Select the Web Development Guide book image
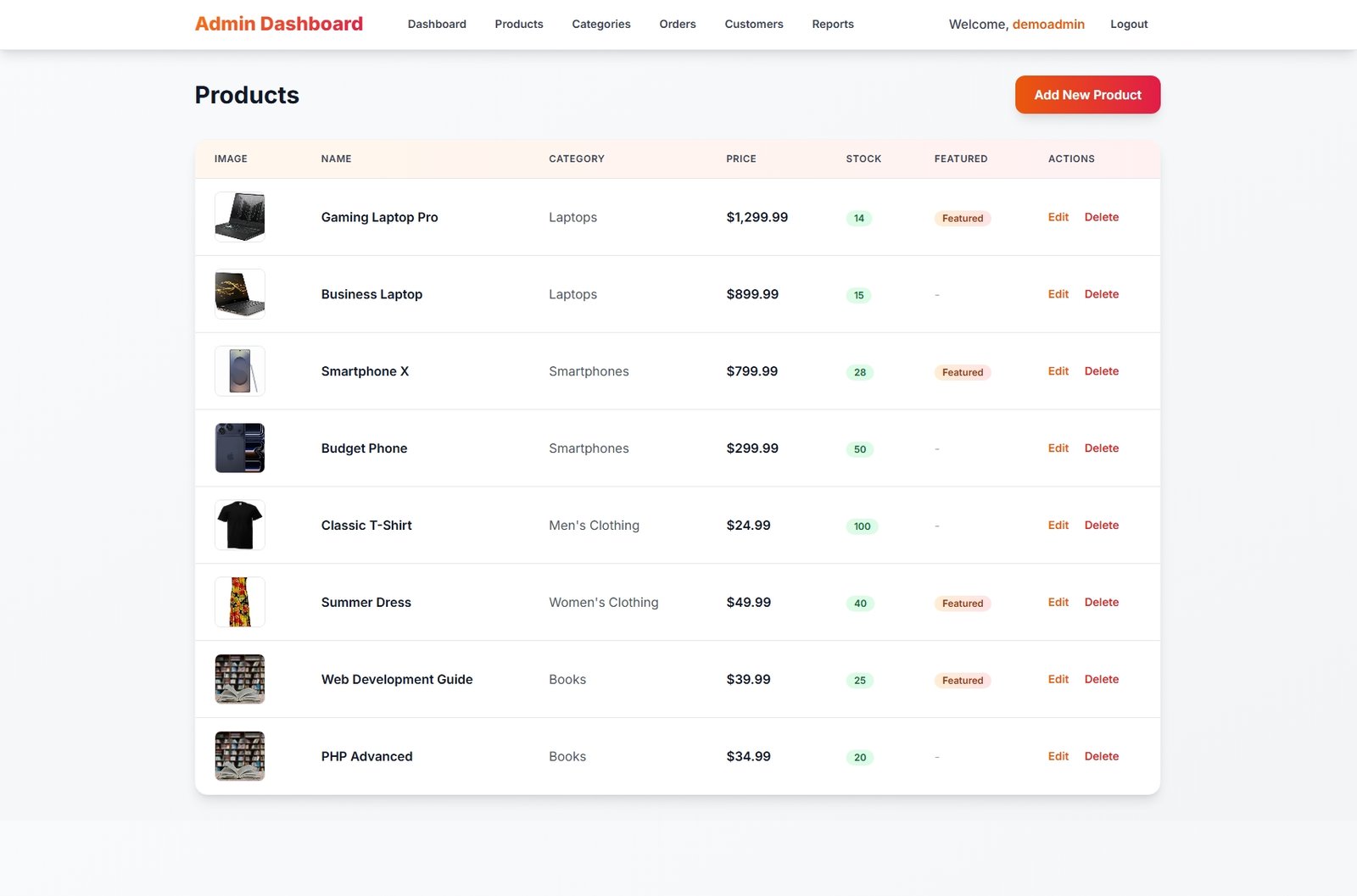Viewport: 1357px width, 896px height. pos(240,680)
